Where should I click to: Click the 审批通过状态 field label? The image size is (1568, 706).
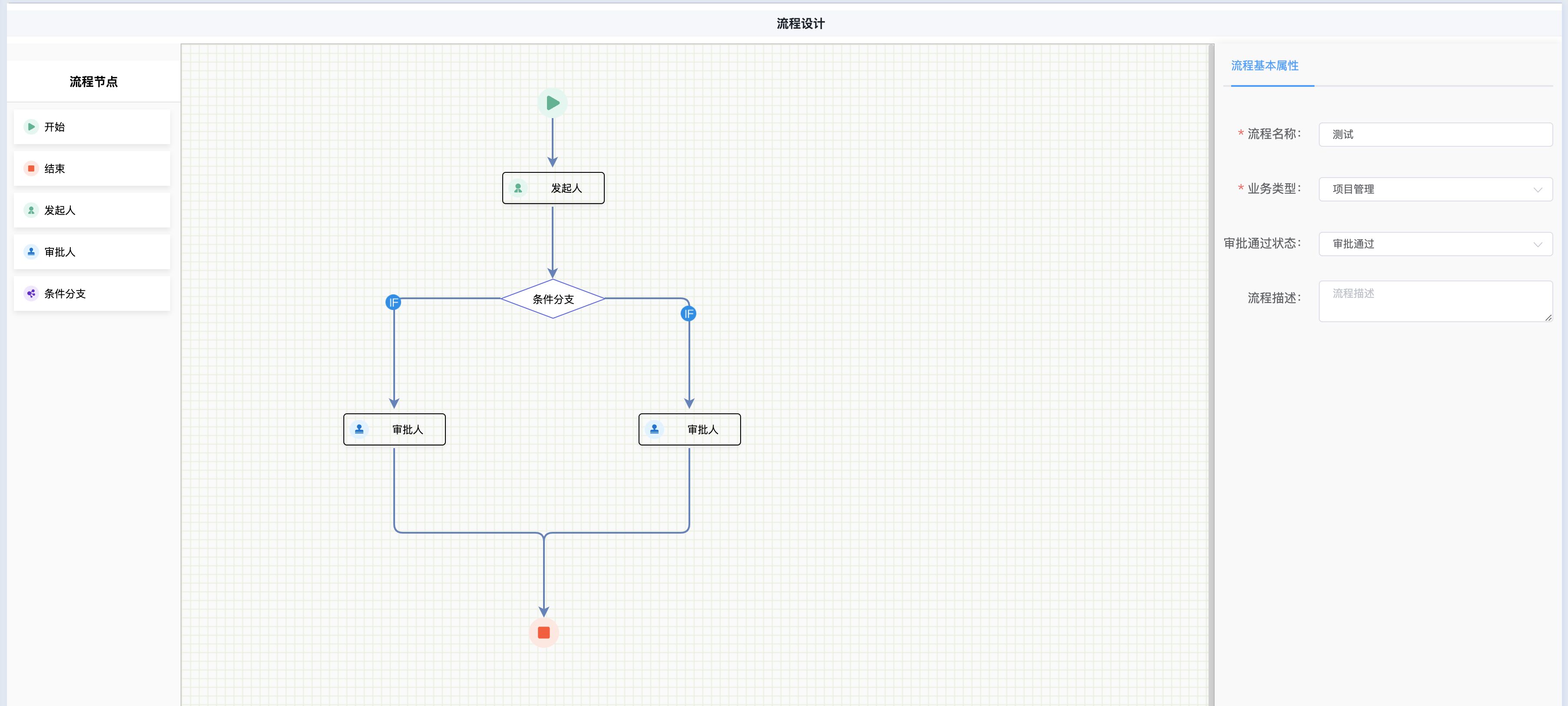point(1262,244)
